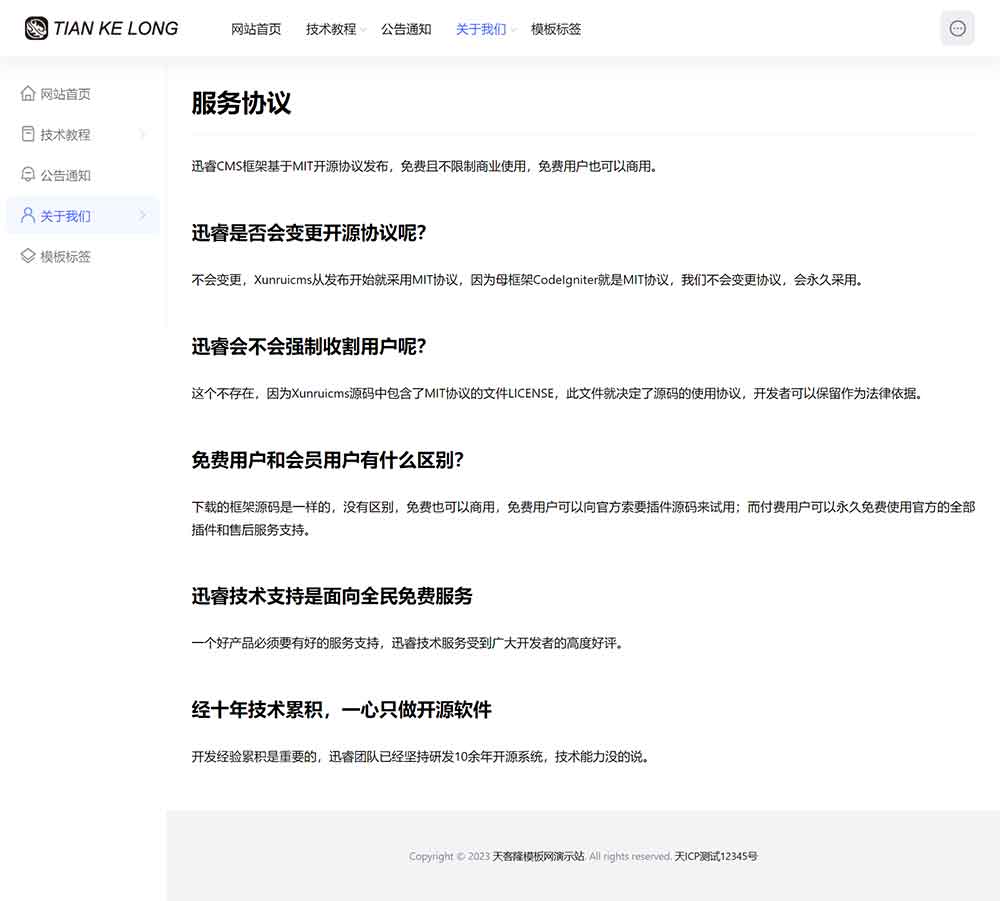This screenshot has height=901, width=1000.
Task: Click the 天ICP测试12345号 footer link
Action: [715, 856]
